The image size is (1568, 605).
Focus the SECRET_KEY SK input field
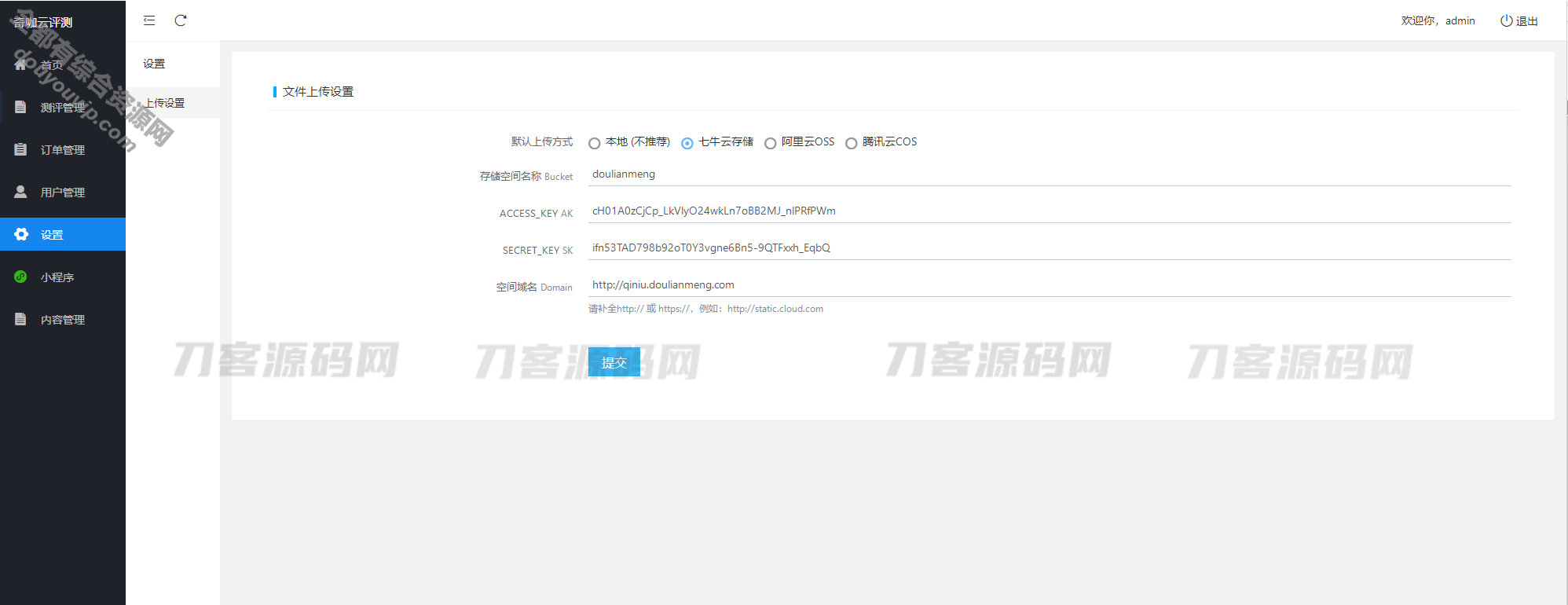point(1050,248)
